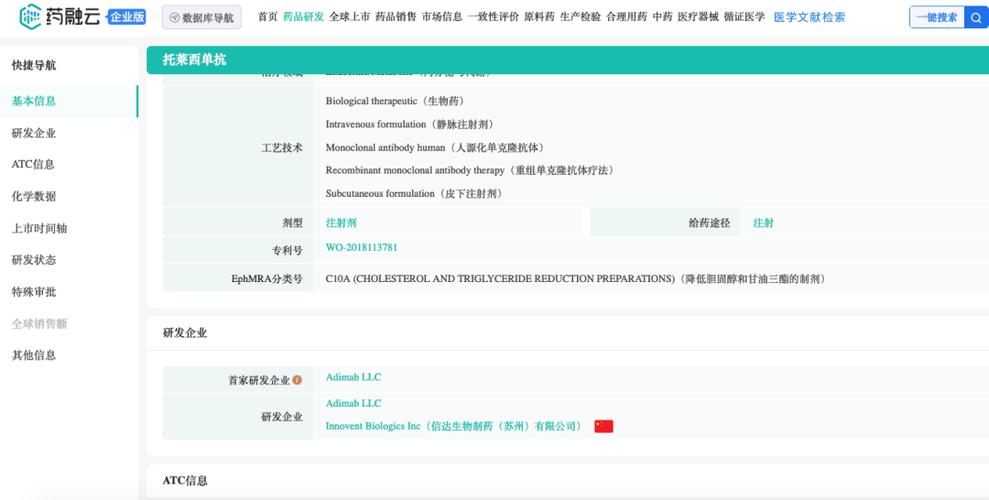Select ATC信息 in quick navigation
989x500 pixels.
(x=33, y=165)
